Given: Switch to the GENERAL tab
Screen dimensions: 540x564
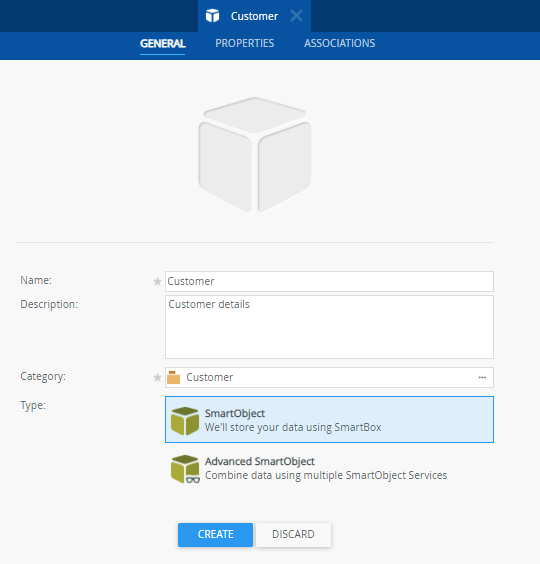Looking at the screenshot, I should tap(163, 44).
